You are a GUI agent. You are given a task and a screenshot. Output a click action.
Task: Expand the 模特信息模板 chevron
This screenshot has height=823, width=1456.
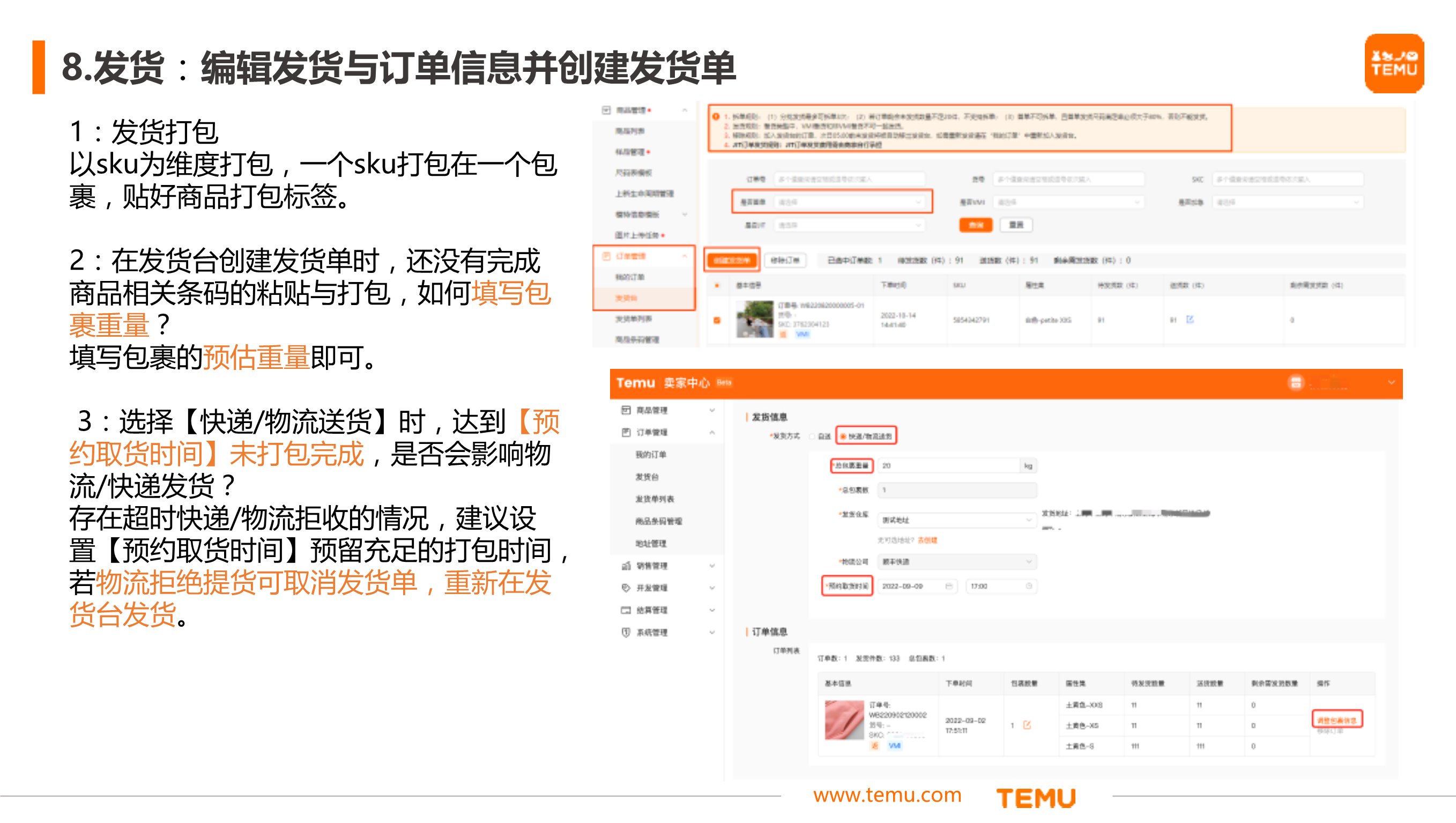coord(685,215)
